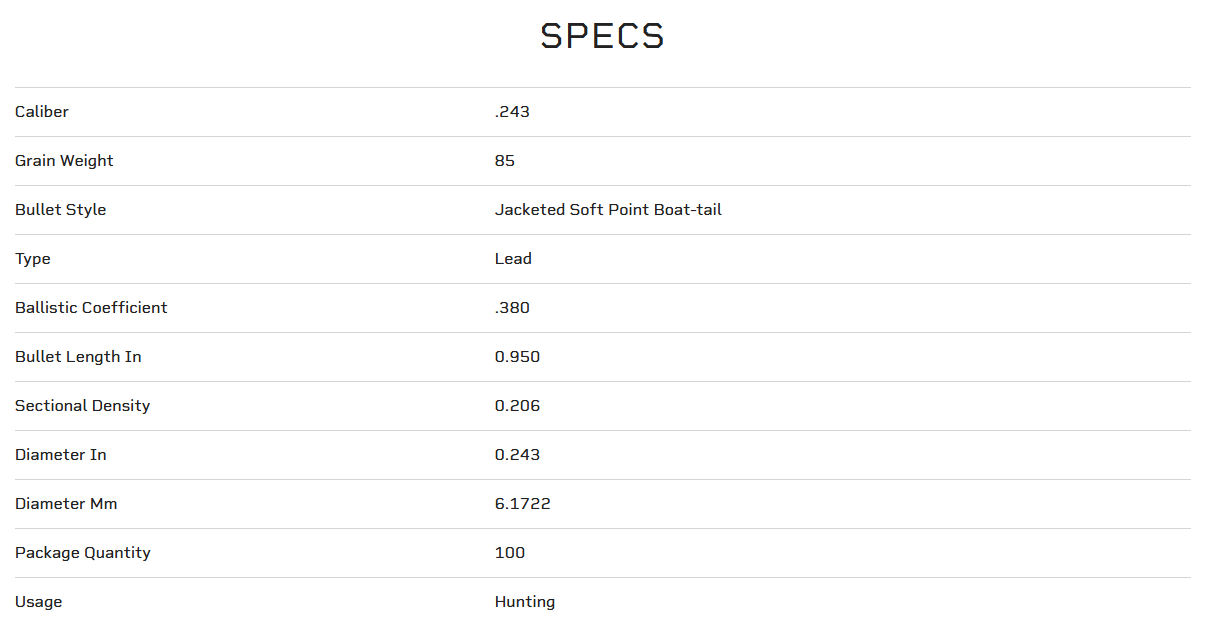The height and width of the screenshot is (621, 1207).
Task: Select the 0.950 bullet length value
Action: pos(517,357)
